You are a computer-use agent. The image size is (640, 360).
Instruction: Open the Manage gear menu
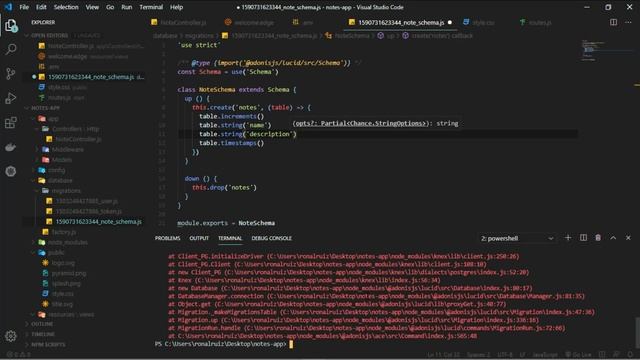(11, 336)
